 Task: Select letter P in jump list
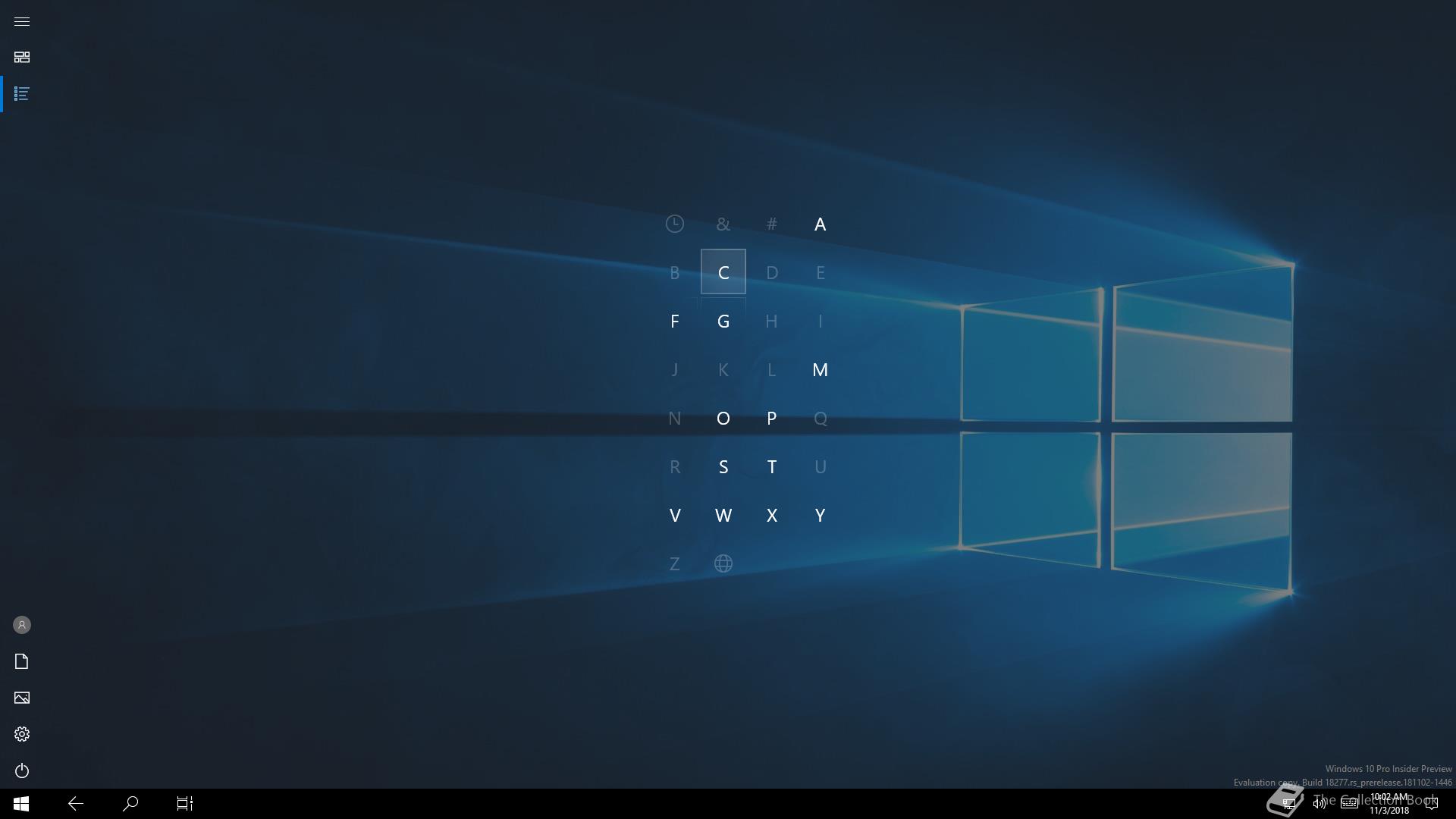[x=771, y=418]
